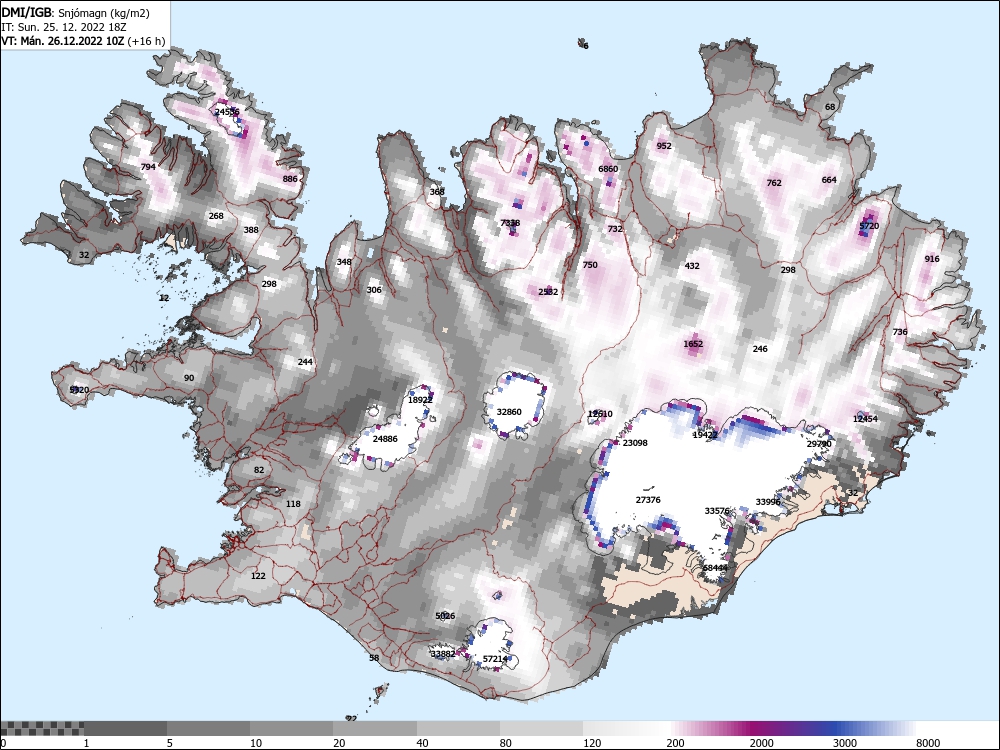The width and height of the screenshot is (1000, 750).
Task: Click the 33996 value label
Action: coord(768,503)
